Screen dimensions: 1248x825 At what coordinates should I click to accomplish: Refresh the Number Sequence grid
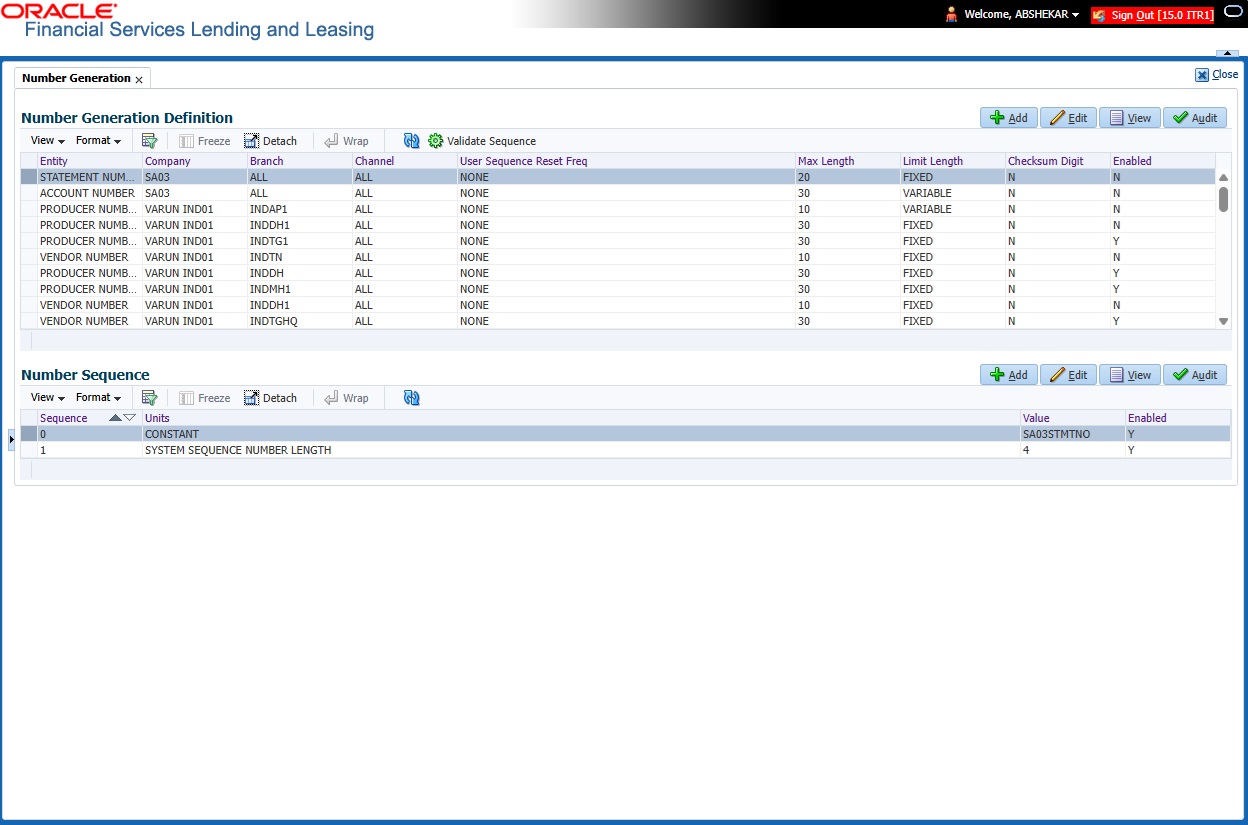pos(411,397)
